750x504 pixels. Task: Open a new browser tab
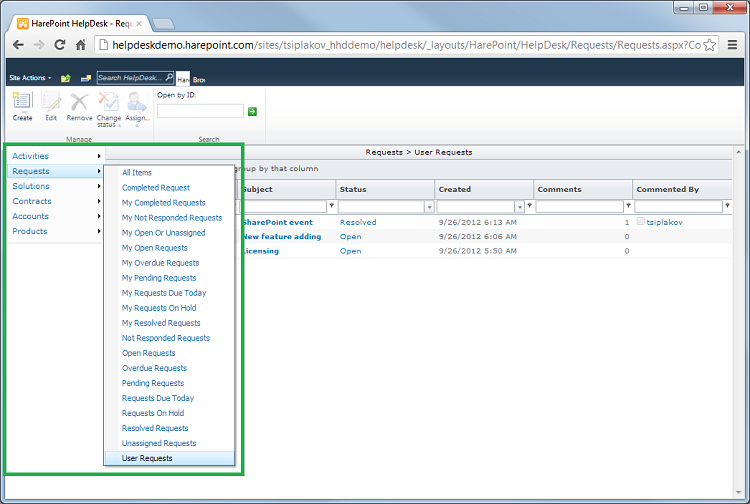click(x=164, y=24)
